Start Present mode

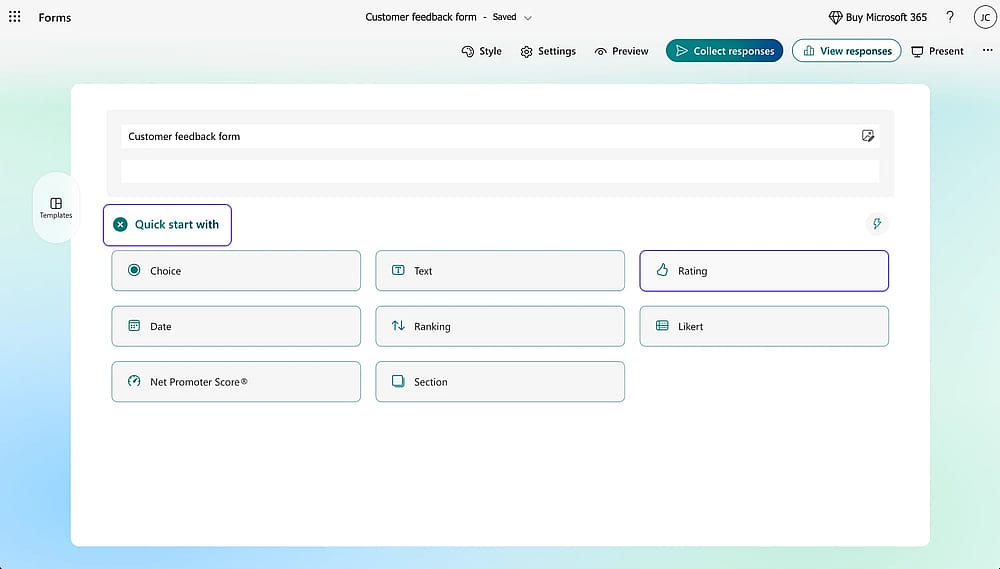click(937, 51)
